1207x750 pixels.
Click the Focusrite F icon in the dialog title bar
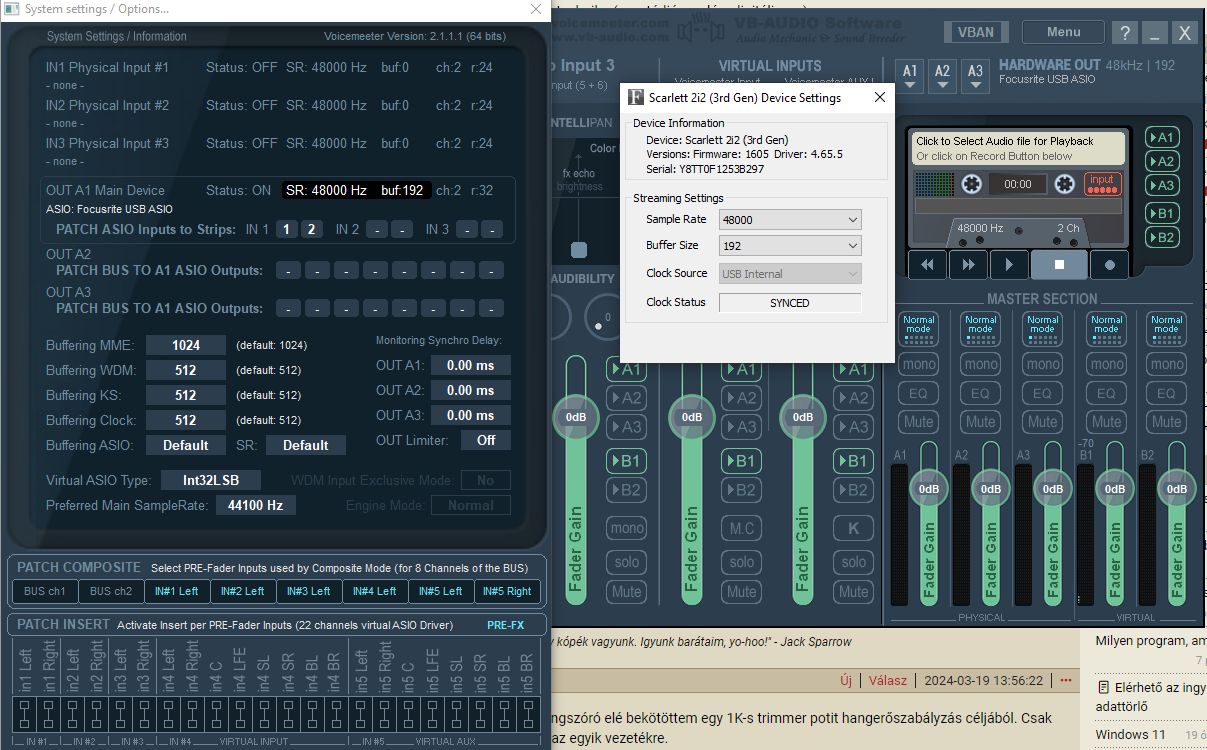point(635,97)
